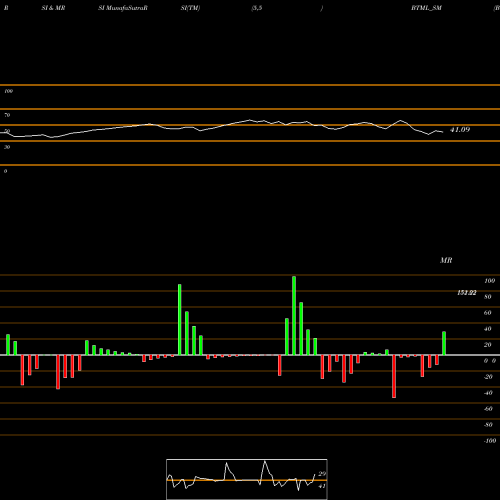
Task: Click the MR axis label 60
Action: point(488,313)
